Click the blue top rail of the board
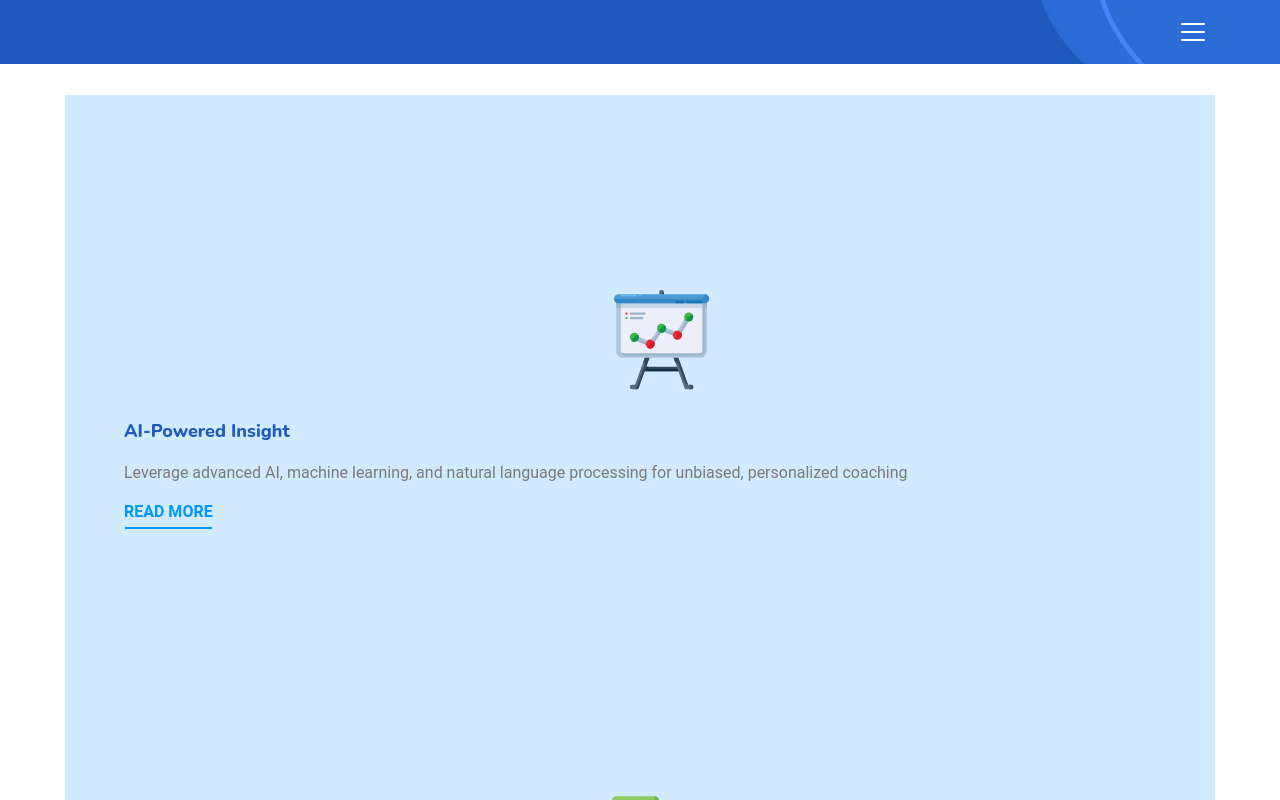This screenshot has width=1280, height=800. 661,298
